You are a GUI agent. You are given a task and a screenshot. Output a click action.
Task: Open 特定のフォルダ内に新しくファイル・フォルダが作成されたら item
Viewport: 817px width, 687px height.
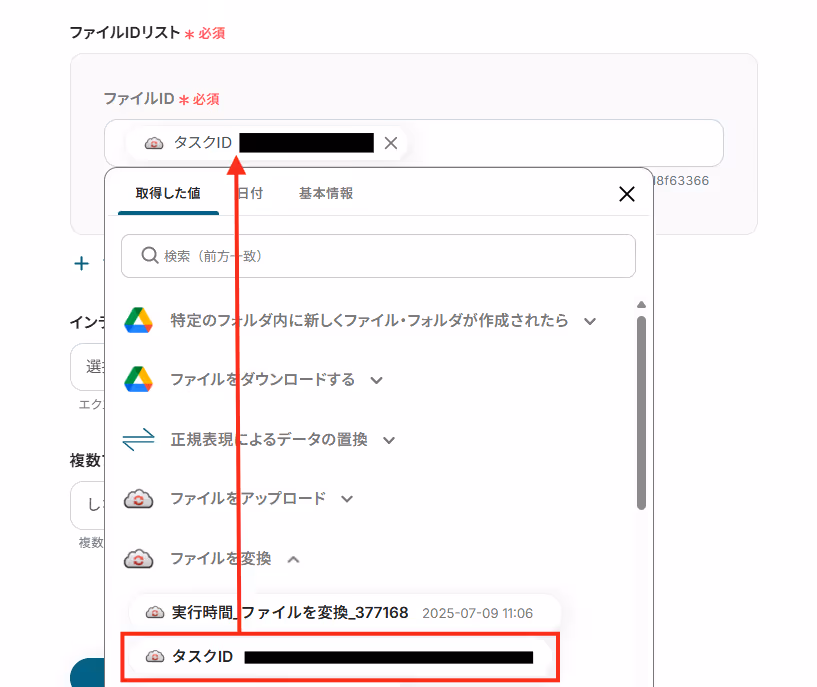pyautogui.click(x=369, y=320)
